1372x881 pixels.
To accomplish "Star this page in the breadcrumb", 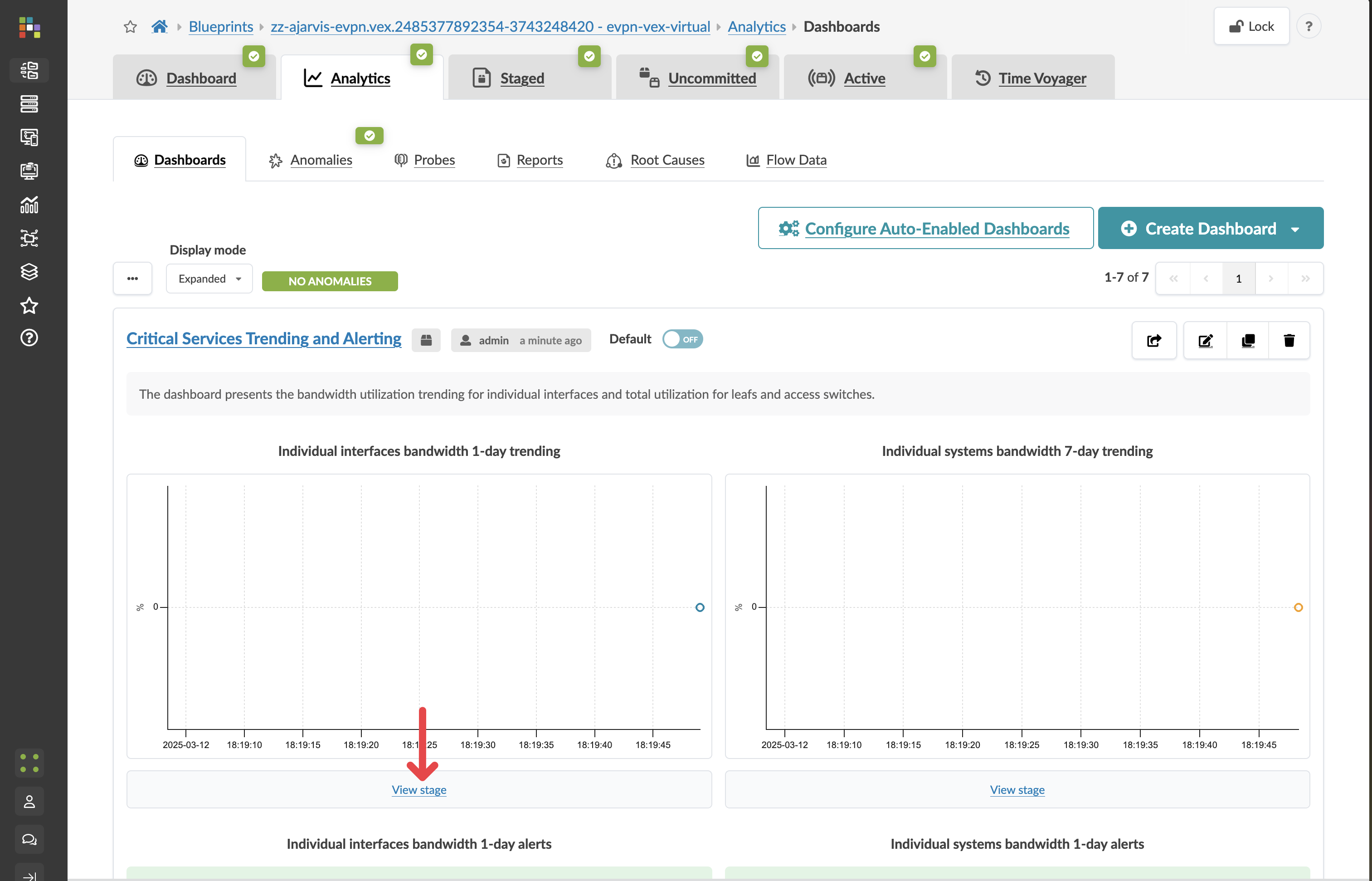I will (130, 26).
